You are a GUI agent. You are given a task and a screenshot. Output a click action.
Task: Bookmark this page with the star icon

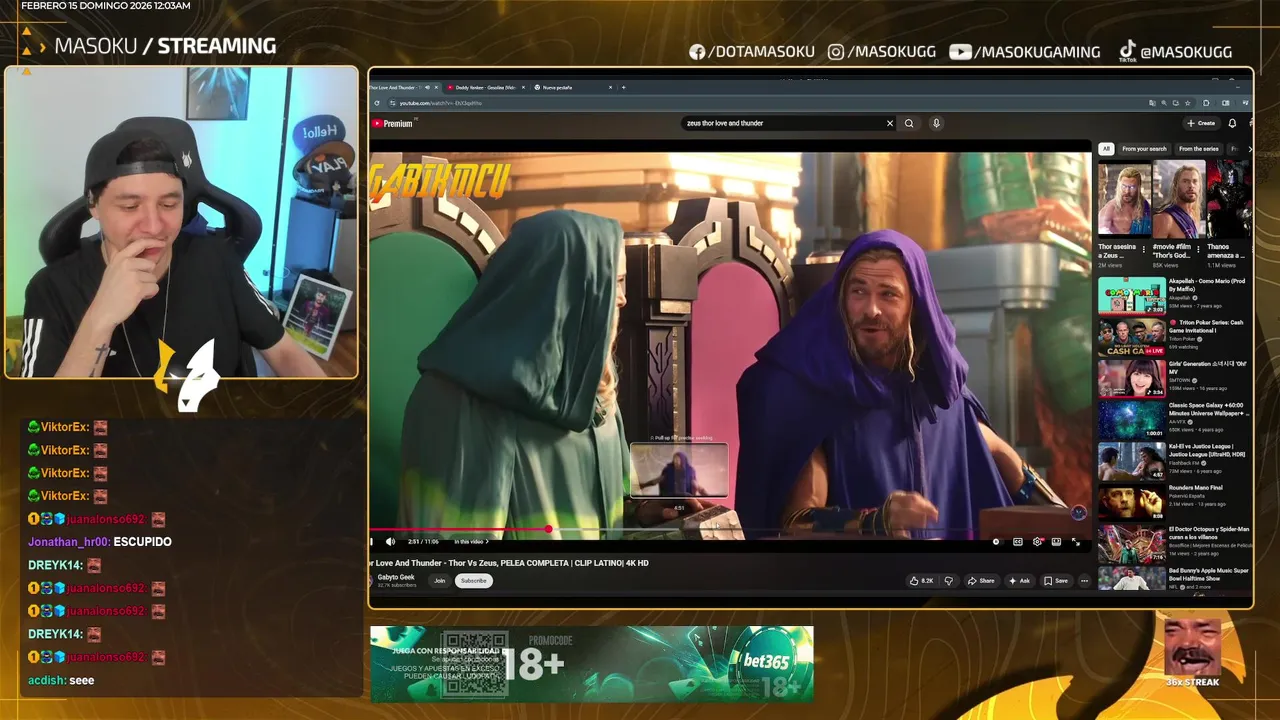click(1187, 103)
